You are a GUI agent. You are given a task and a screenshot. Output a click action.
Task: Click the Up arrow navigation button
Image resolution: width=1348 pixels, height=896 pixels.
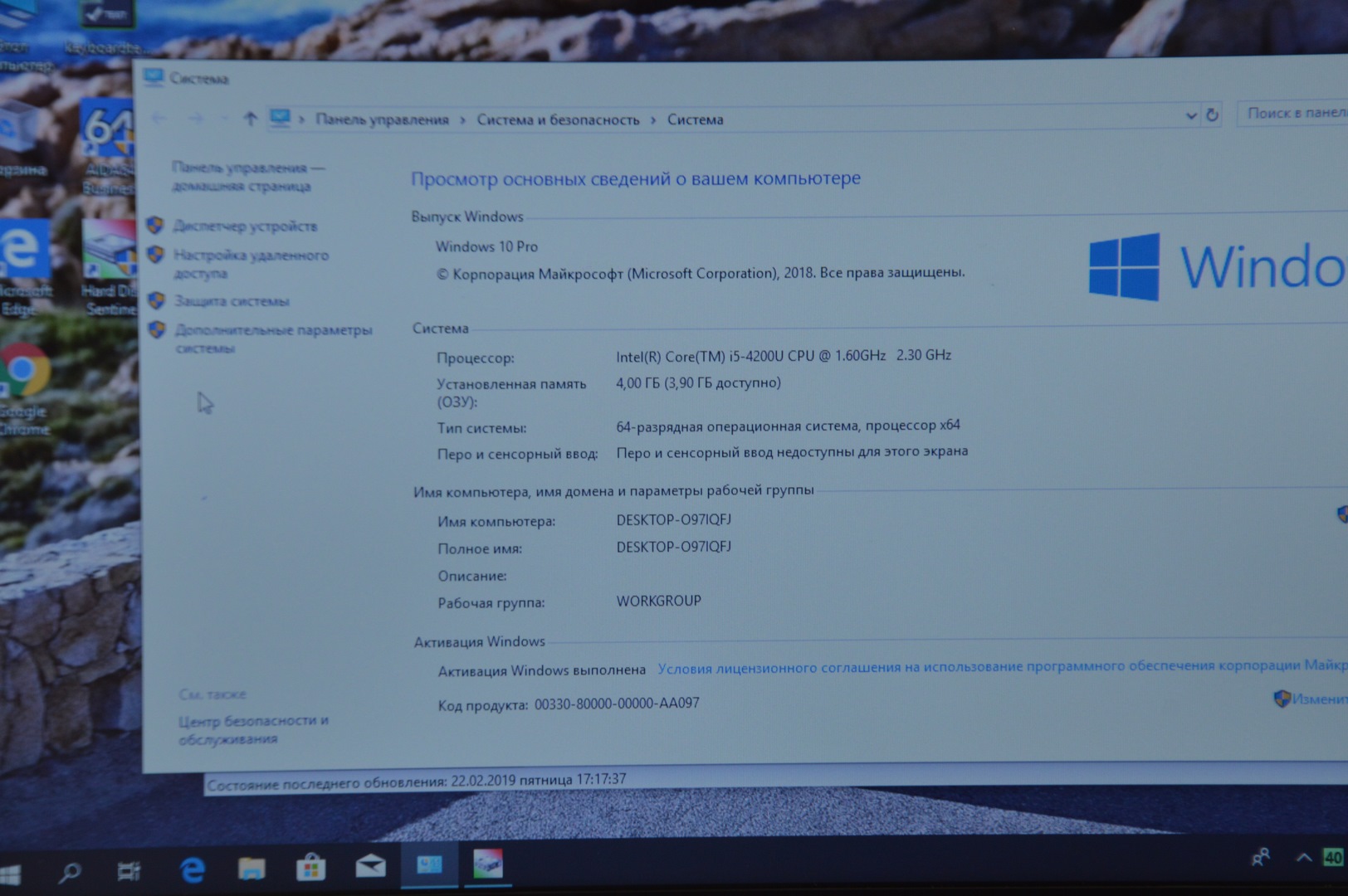point(250,119)
